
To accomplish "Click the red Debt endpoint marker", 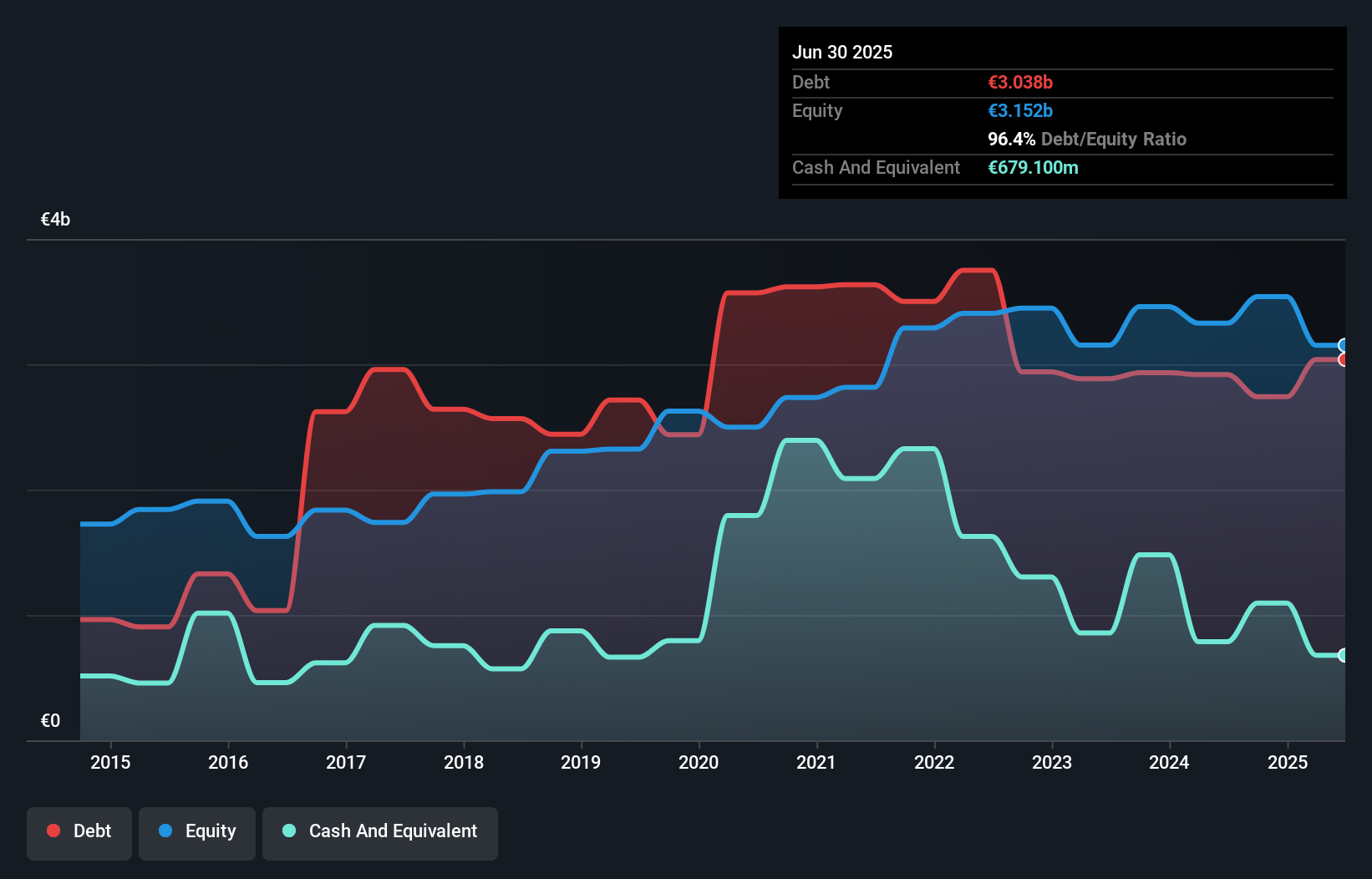I will tap(1344, 359).
